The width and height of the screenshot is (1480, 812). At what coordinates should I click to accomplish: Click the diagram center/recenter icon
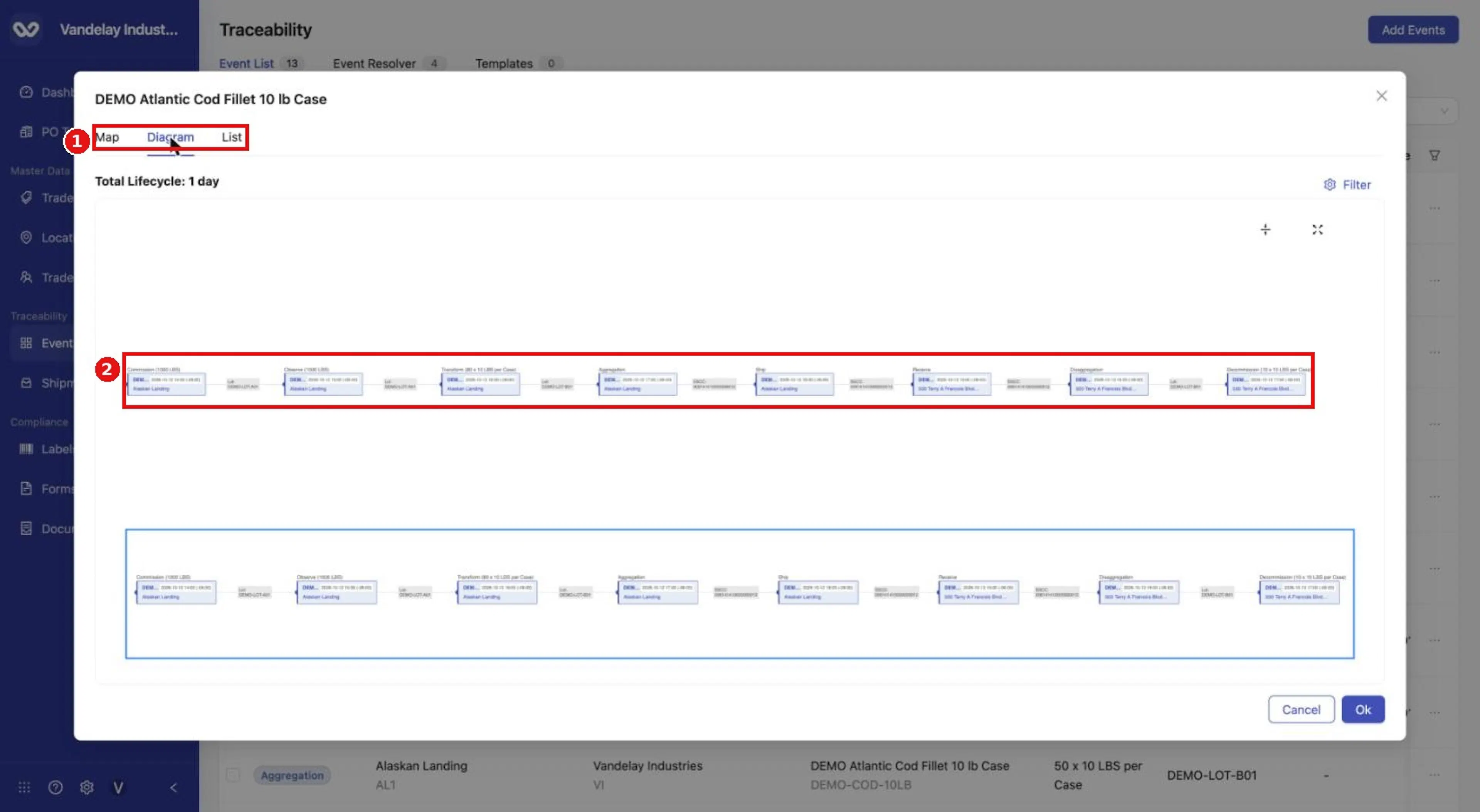click(1265, 230)
